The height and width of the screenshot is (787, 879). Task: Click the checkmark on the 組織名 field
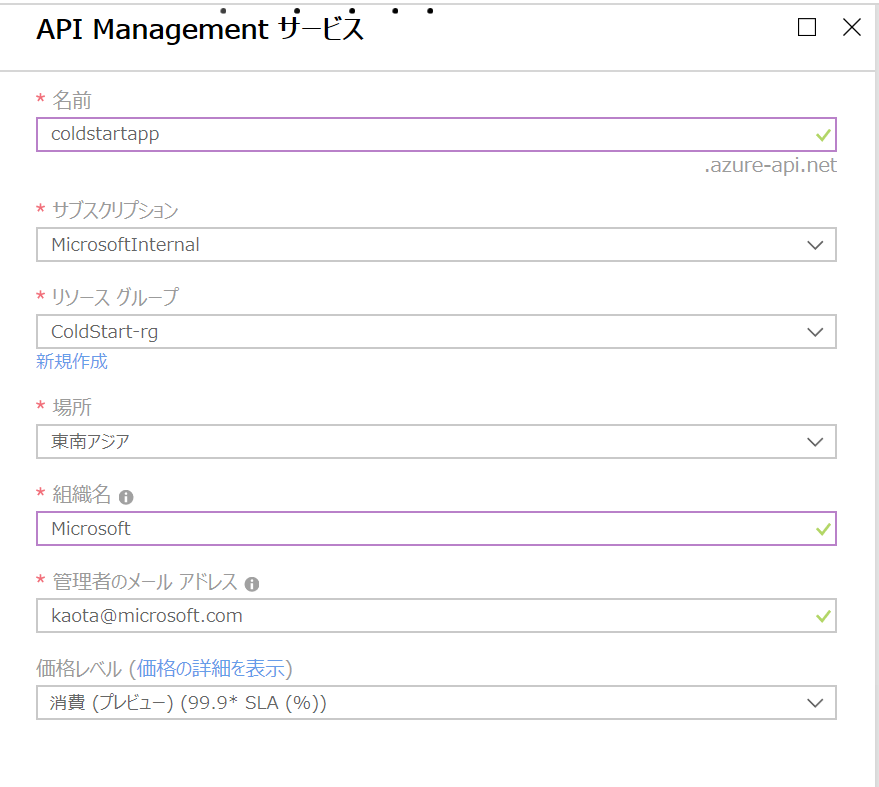point(822,528)
